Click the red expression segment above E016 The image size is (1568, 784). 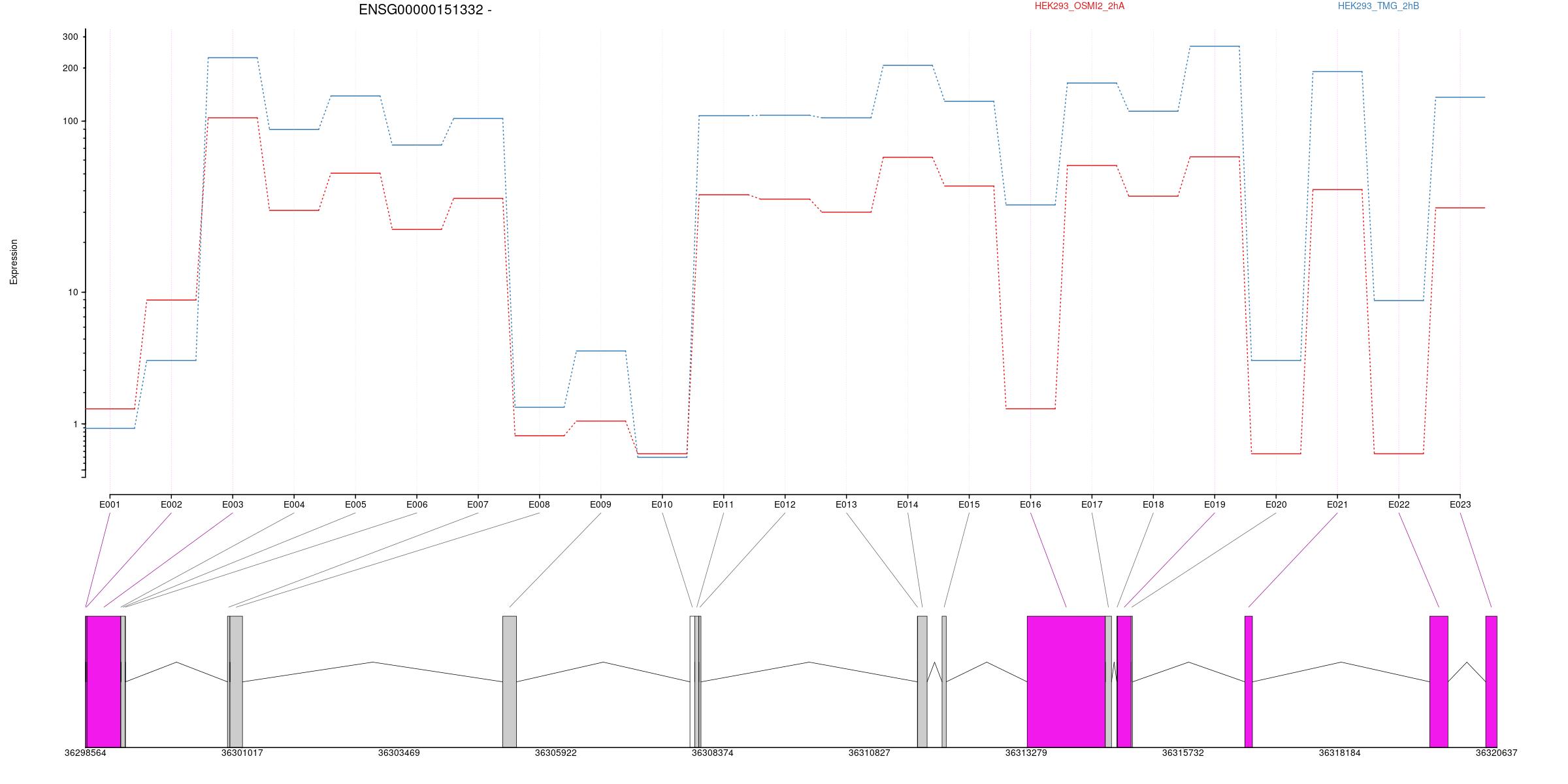pos(1030,409)
